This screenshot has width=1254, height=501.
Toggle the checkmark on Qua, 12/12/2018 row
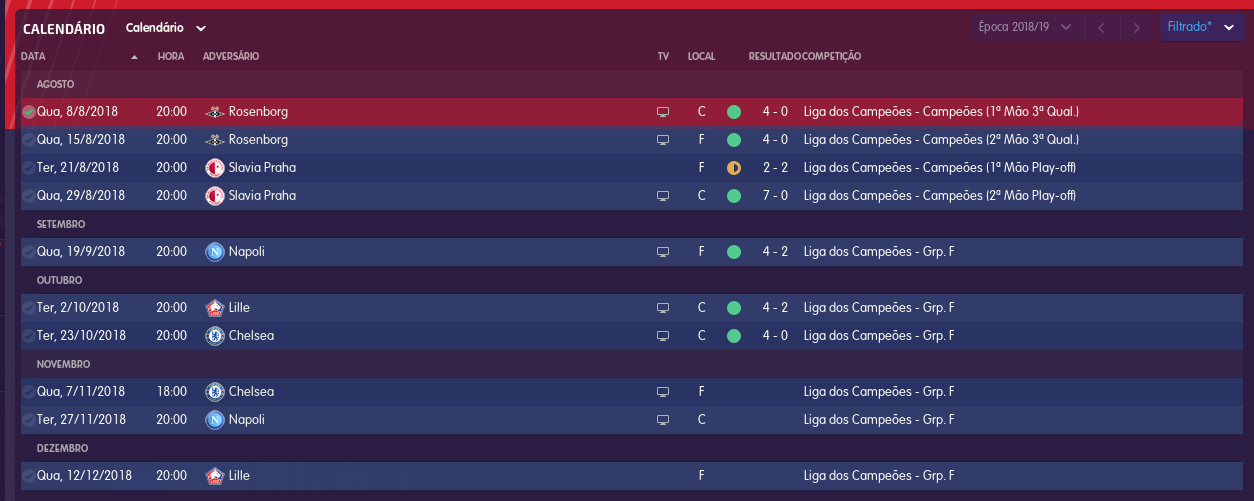[x=28, y=476]
